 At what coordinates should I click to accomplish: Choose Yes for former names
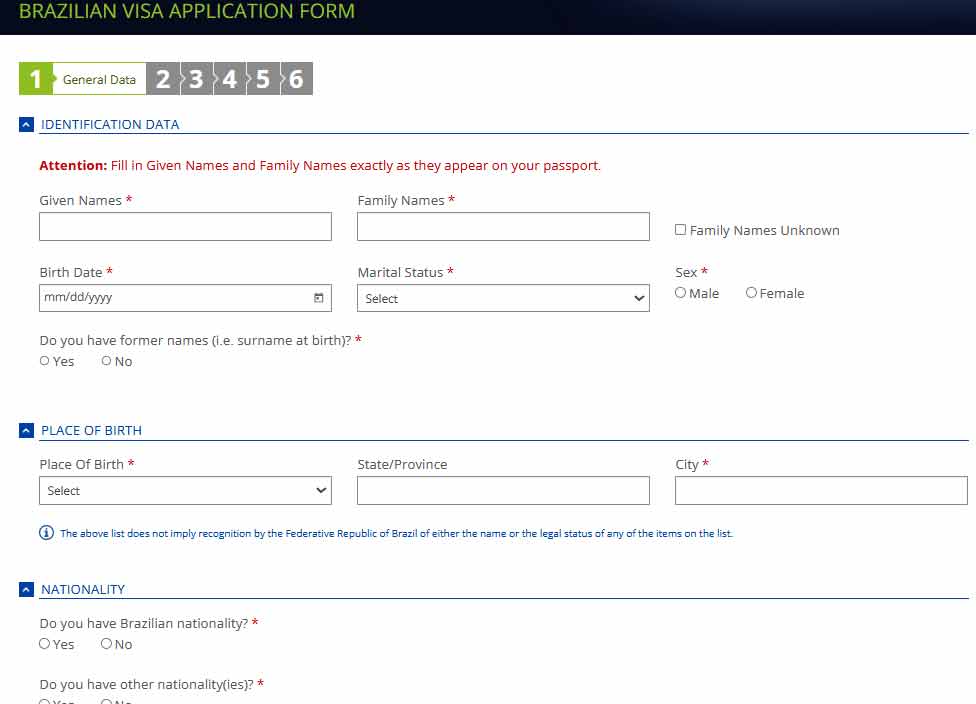(x=45, y=361)
